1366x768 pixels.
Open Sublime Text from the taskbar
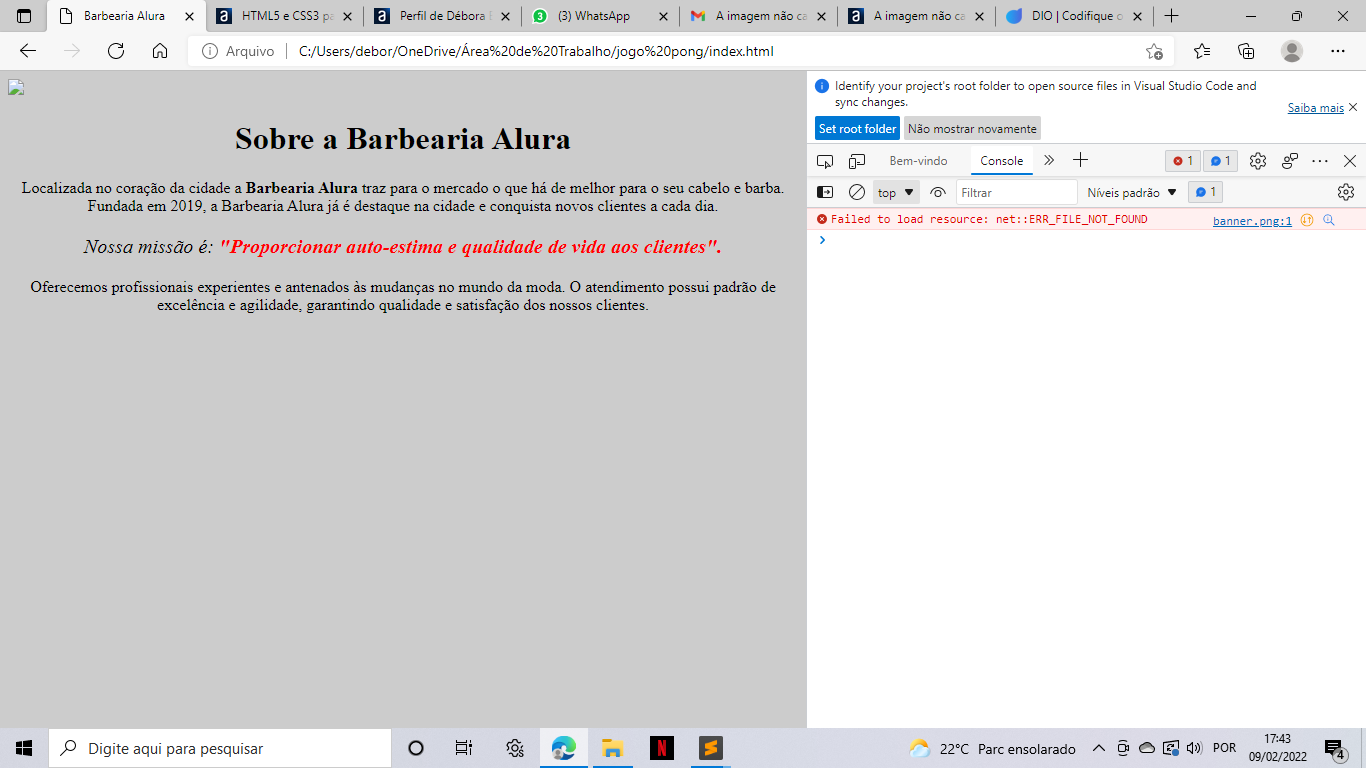711,748
